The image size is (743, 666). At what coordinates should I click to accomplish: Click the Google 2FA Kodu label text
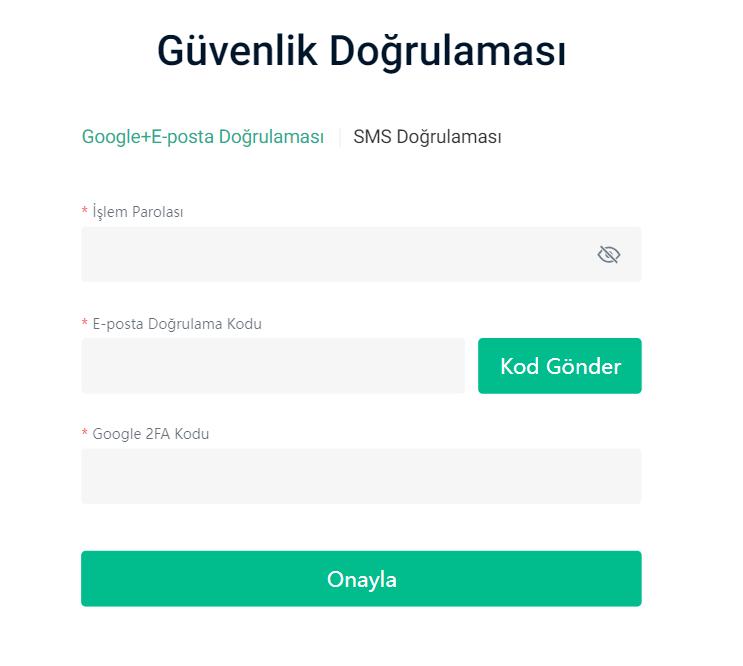(151, 434)
